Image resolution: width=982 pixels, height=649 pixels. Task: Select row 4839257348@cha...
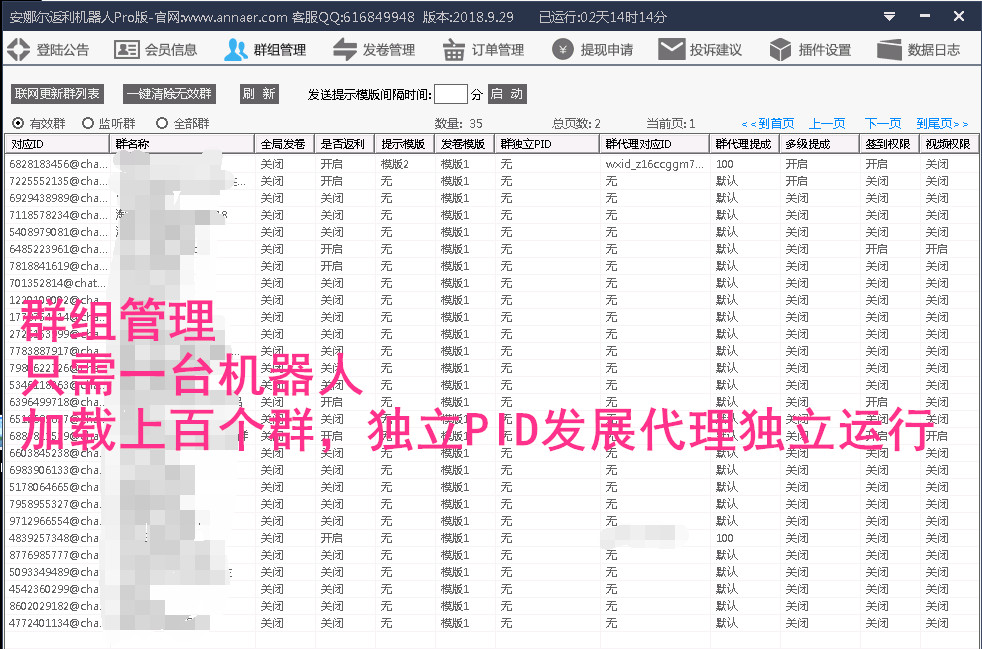(492, 538)
